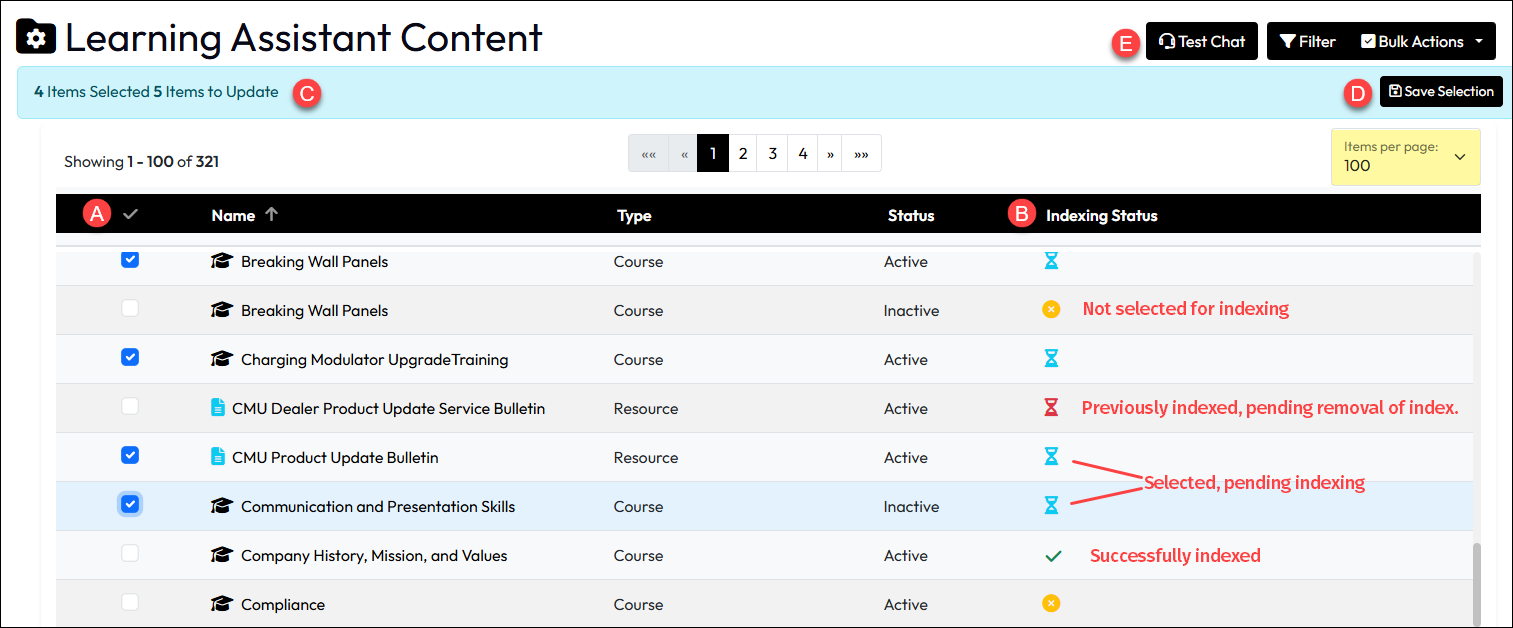Click the green checkmark successfully indexed icon
This screenshot has height=628, width=1513.
click(1051, 556)
